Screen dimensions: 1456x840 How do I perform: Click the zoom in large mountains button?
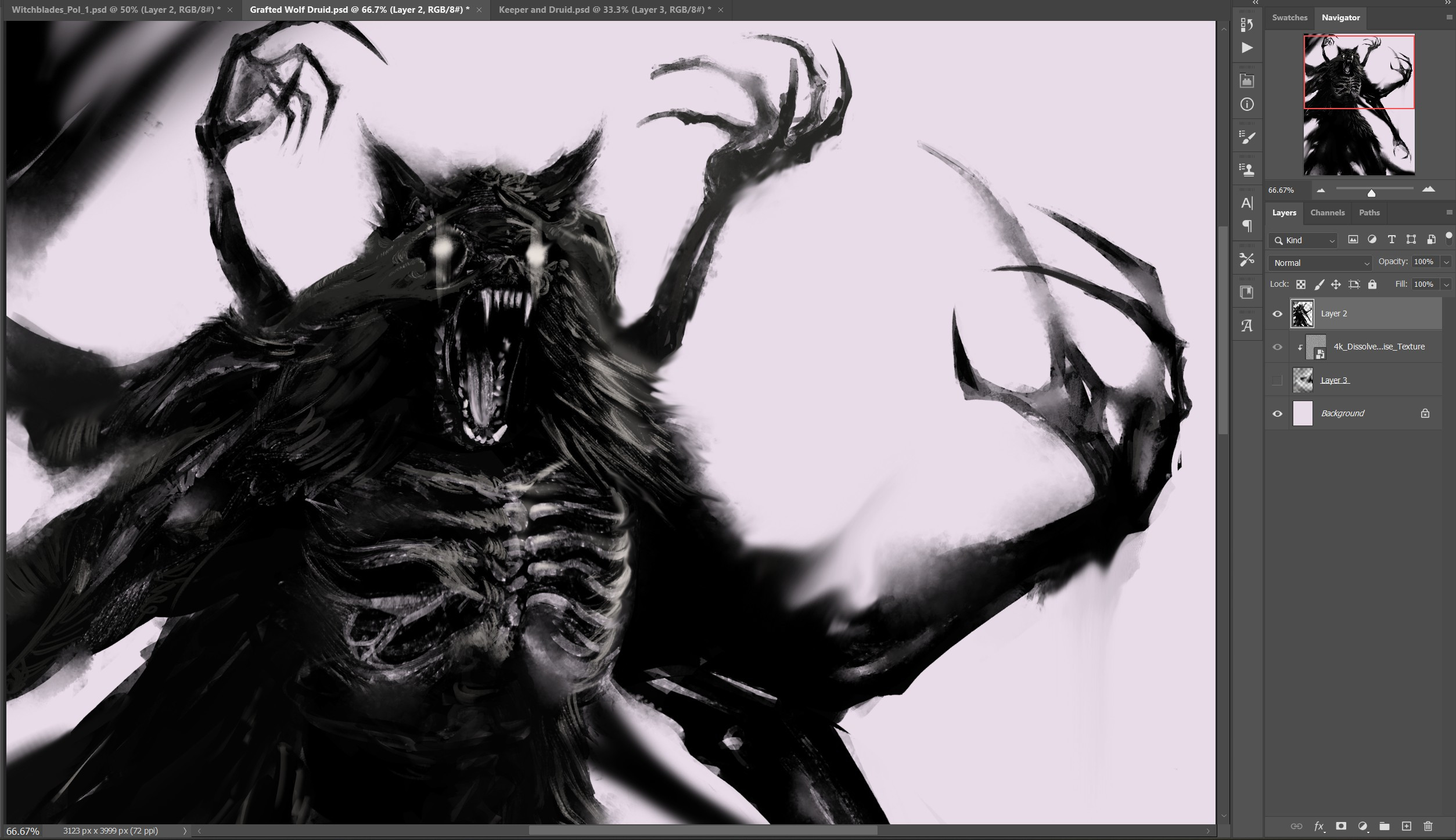(x=1428, y=189)
